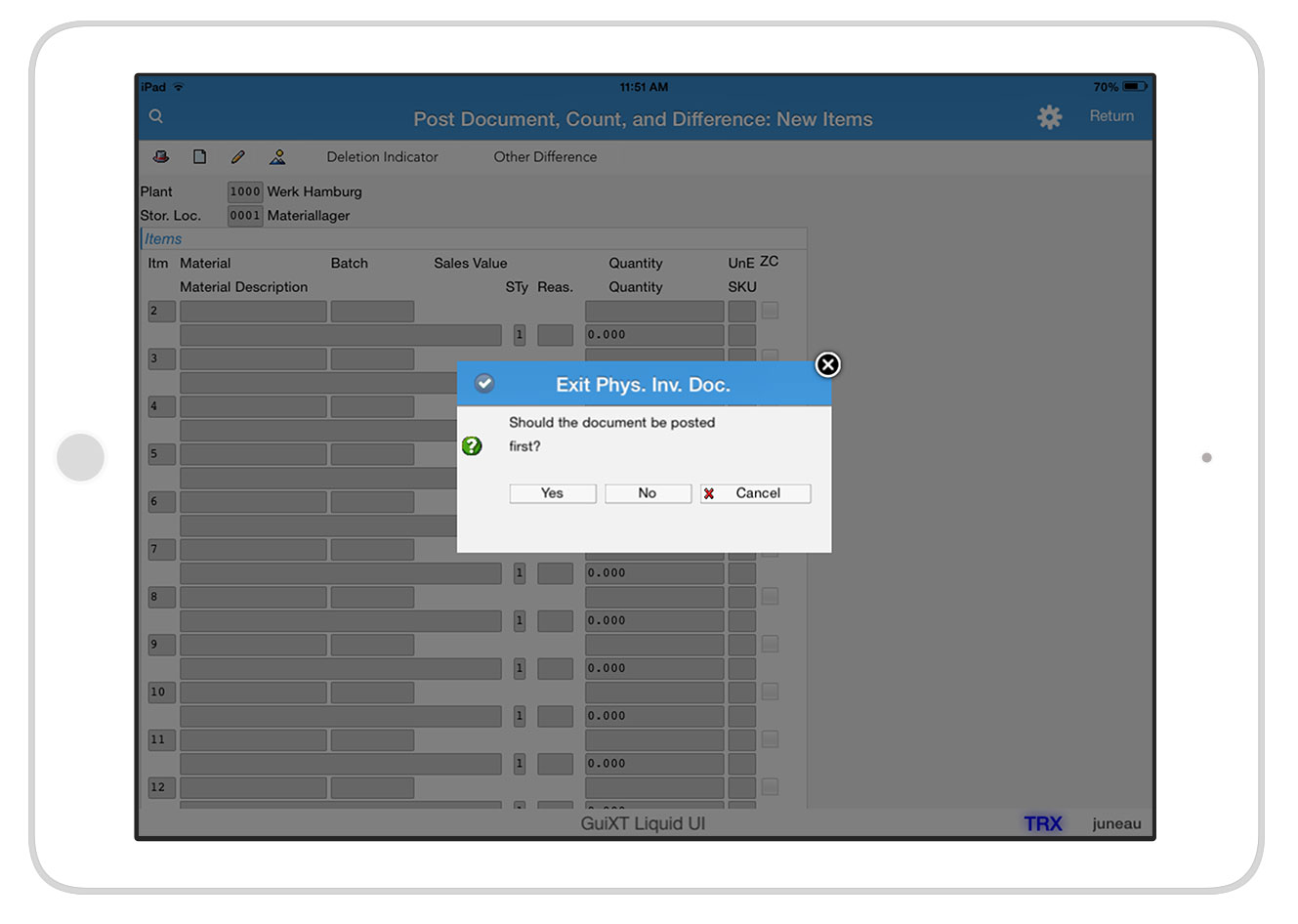Tap Return in the navigation bar

[1111, 115]
